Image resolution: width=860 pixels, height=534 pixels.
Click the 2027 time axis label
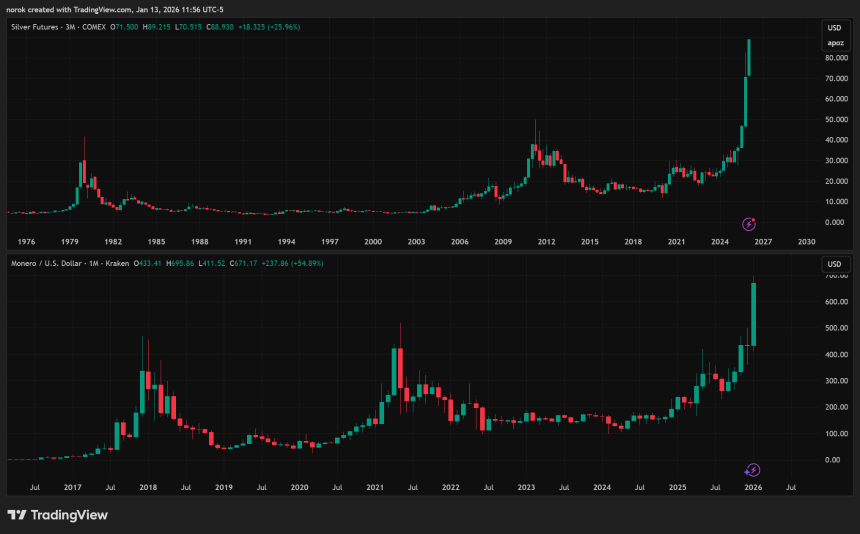(x=763, y=242)
